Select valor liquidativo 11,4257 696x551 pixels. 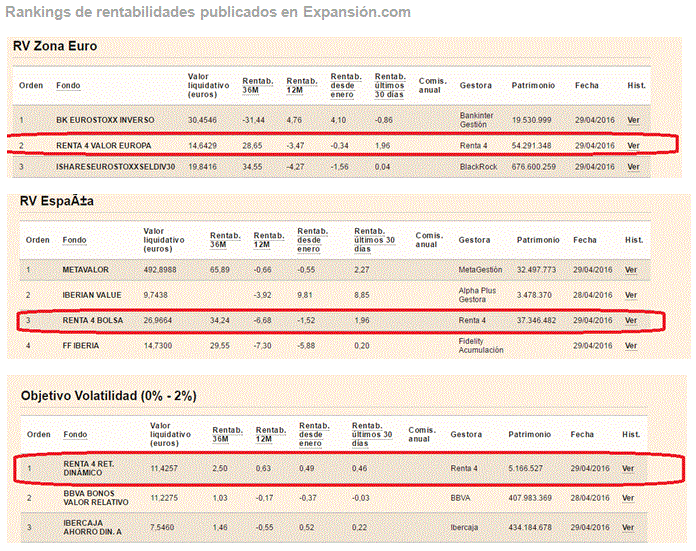164,468
